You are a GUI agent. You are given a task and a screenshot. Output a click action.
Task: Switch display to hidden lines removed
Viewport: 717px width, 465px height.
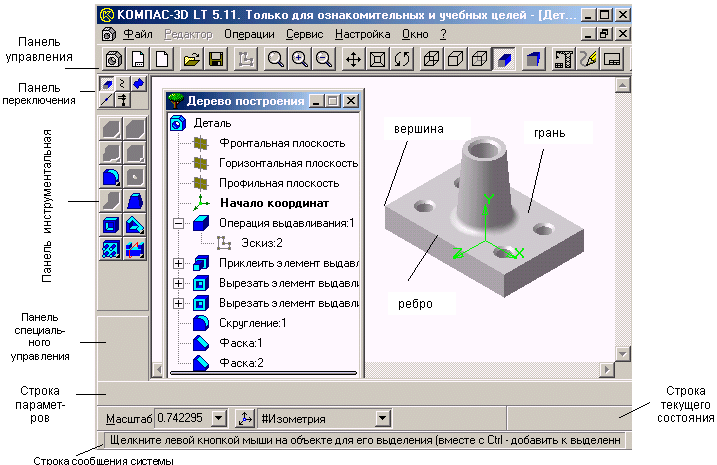(455, 59)
